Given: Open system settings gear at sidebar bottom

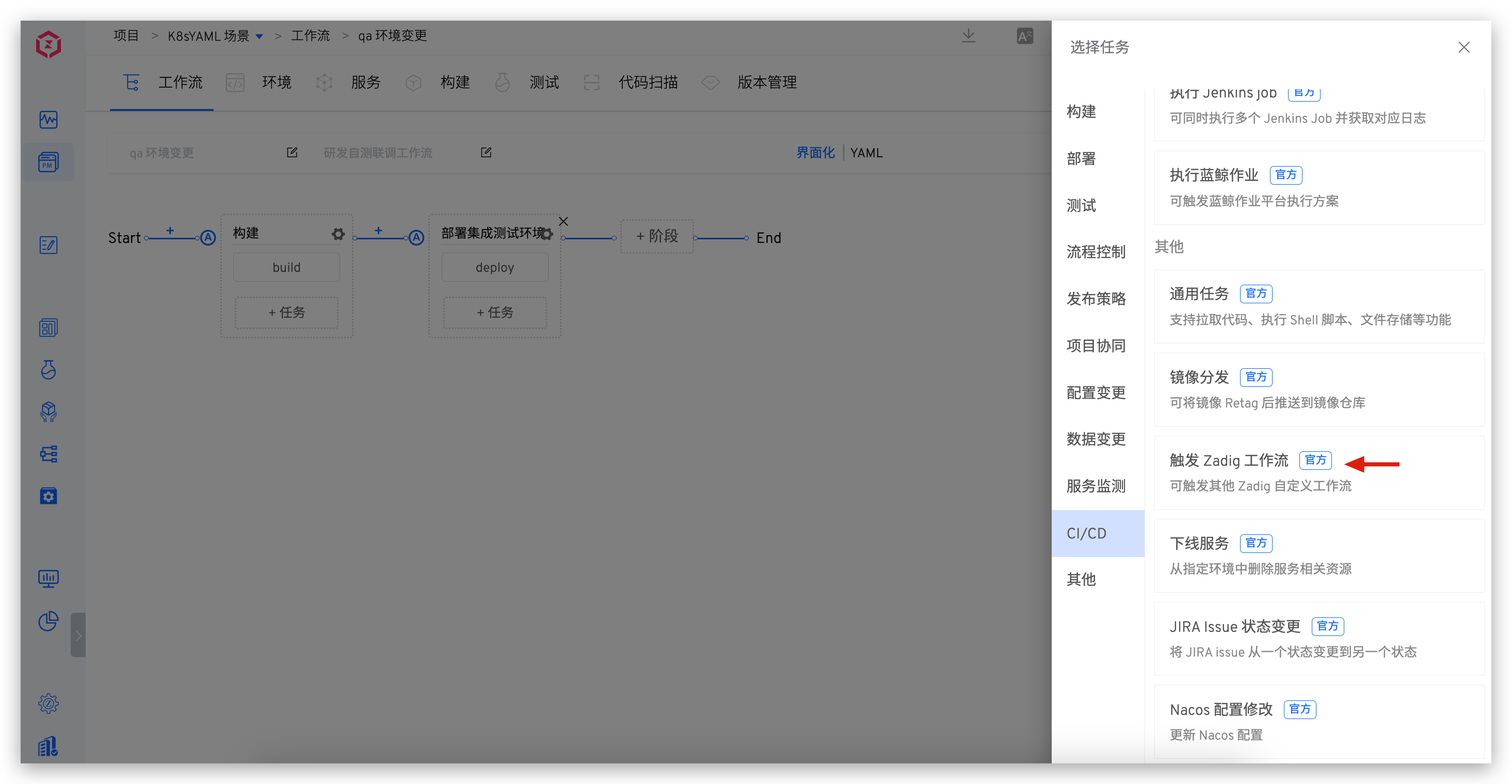Looking at the screenshot, I should pyautogui.click(x=48, y=703).
